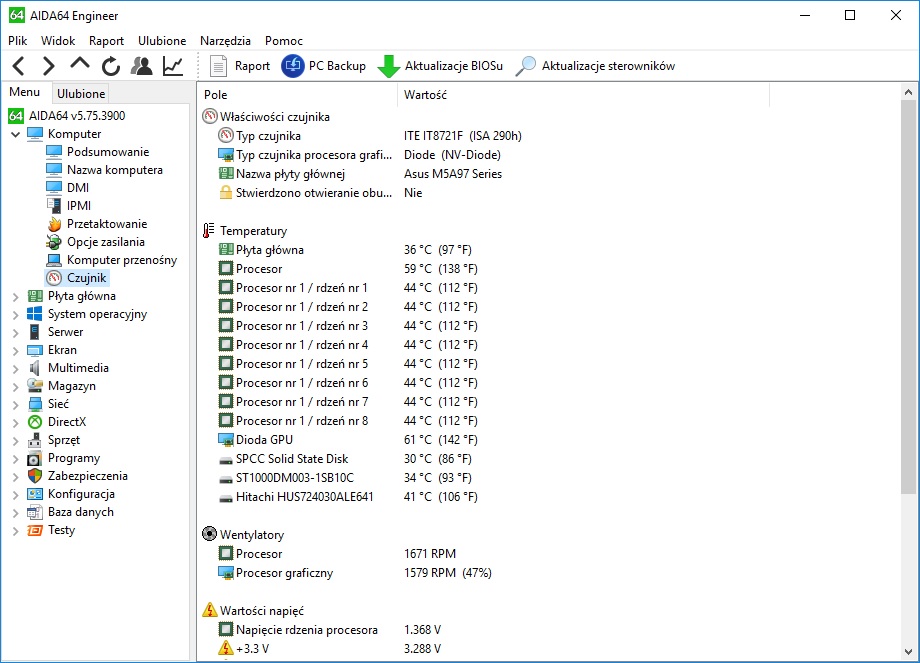Expand the Programy tree node
The height and width of the screenshot is (663, 920).
(16, 459)
